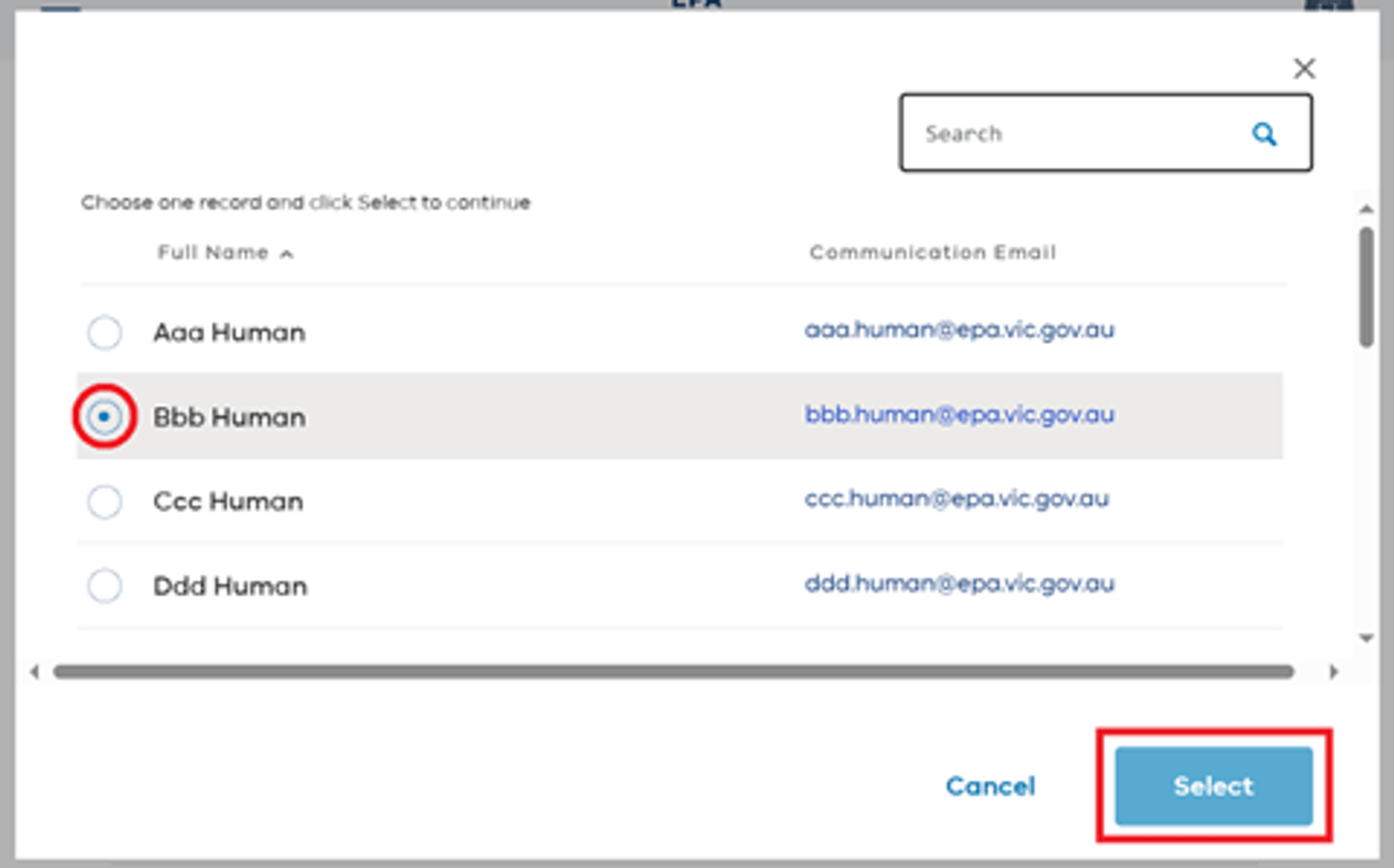Screen dimensions: 1394x868
Task: Open bbb.human@epa.vic.gov.au email link
Action: [959, 414]
